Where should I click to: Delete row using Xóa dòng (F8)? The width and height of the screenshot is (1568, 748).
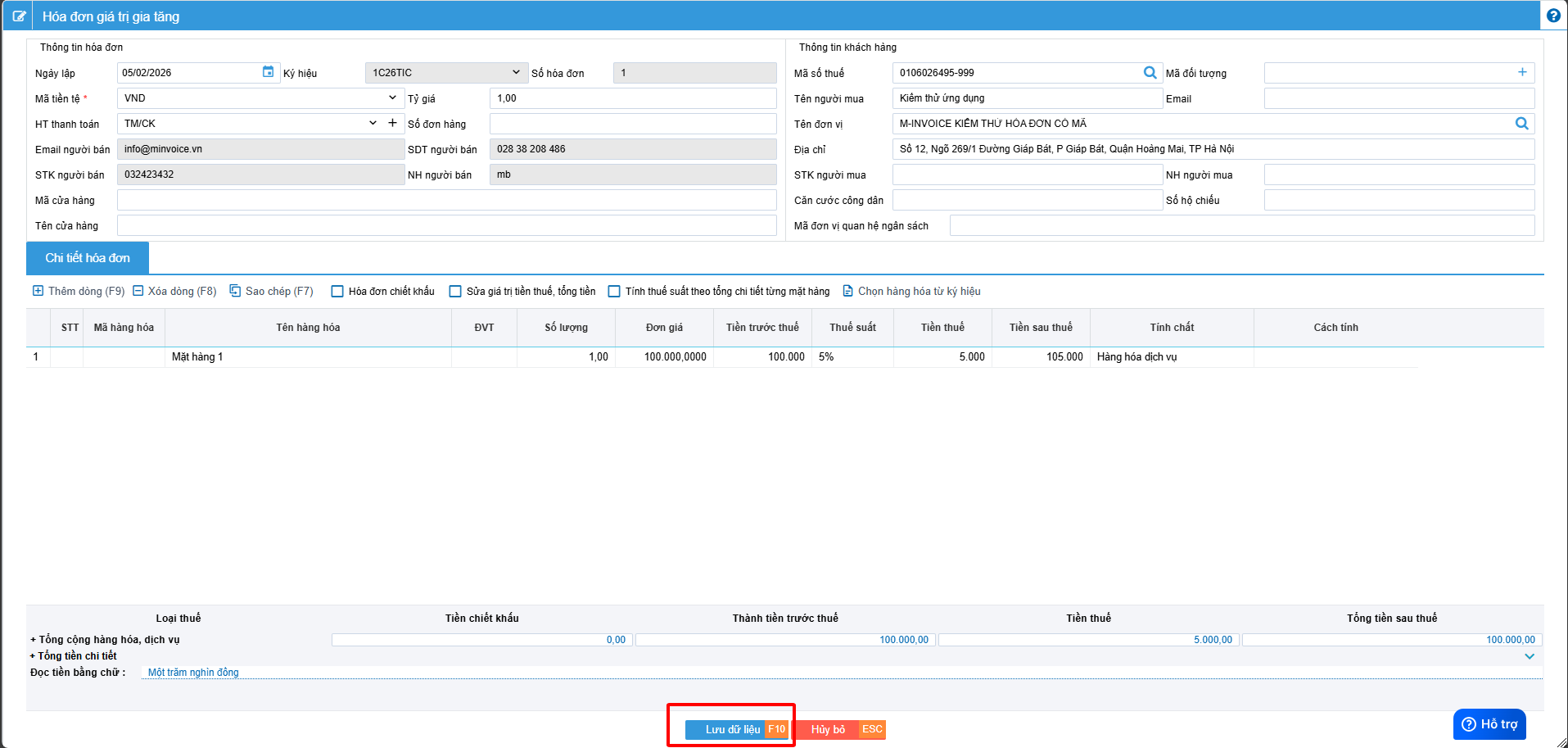tap(174, 291)
